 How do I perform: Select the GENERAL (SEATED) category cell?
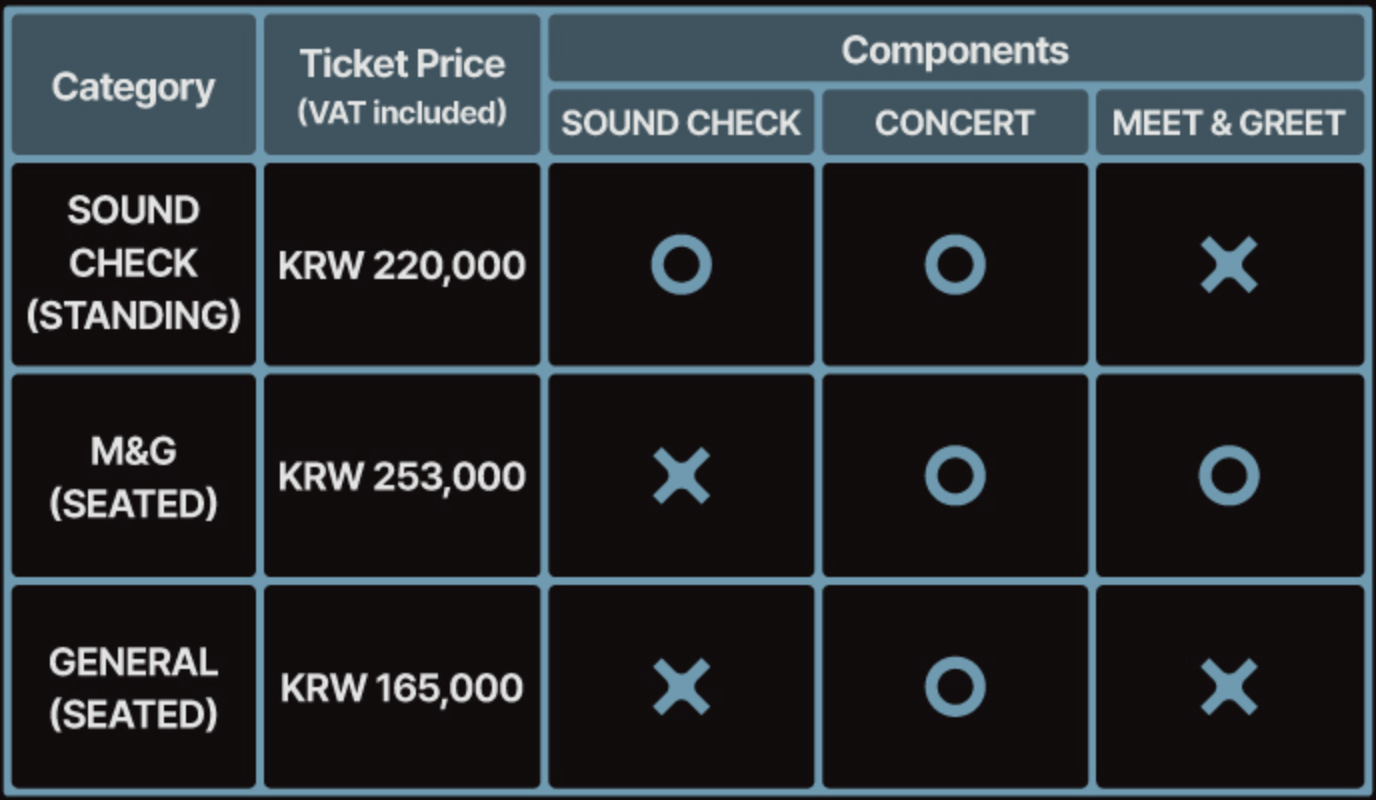pyautogui.click(x=133, y=688)
